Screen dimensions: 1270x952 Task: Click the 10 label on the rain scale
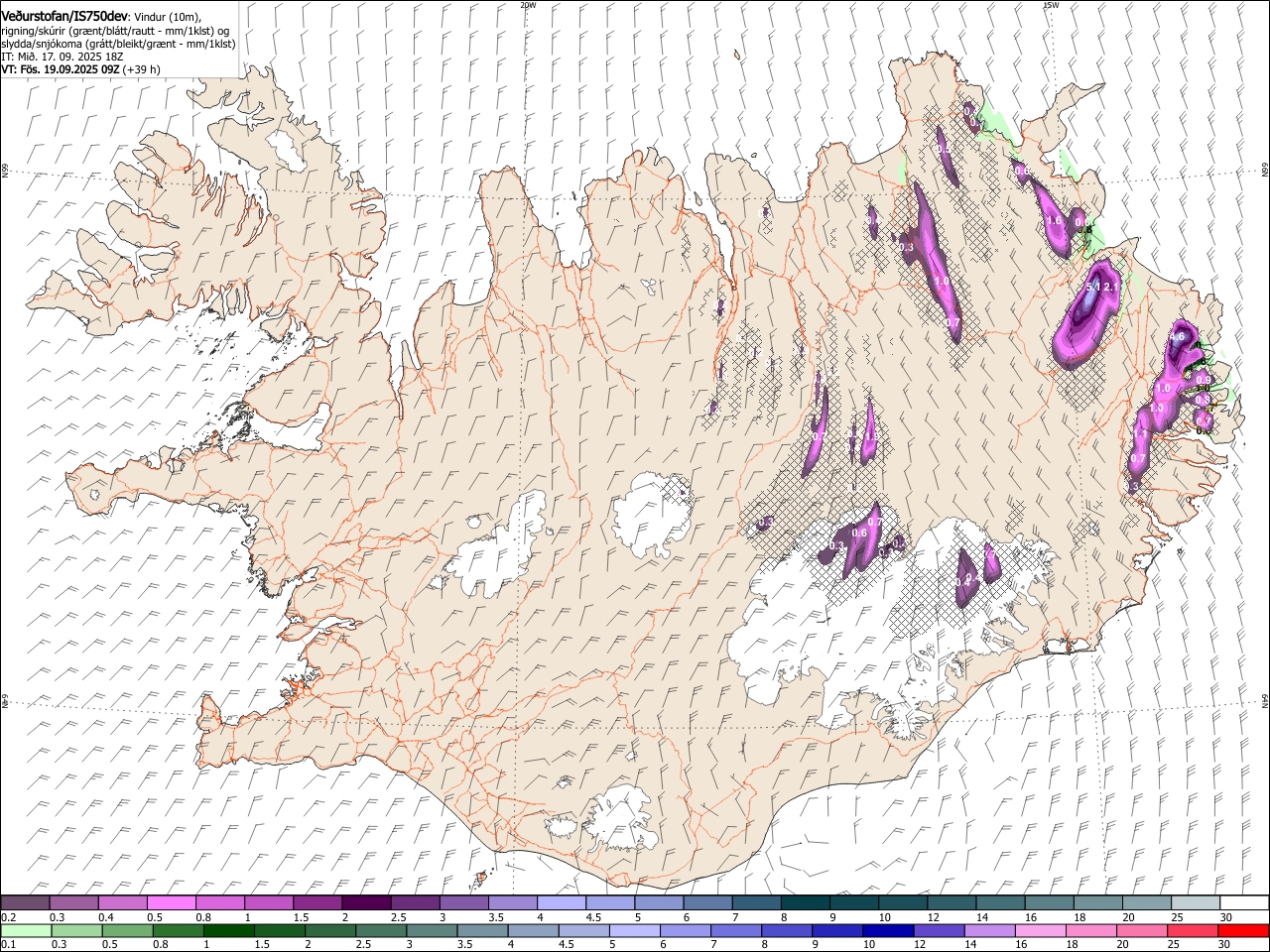pos(869,945)
